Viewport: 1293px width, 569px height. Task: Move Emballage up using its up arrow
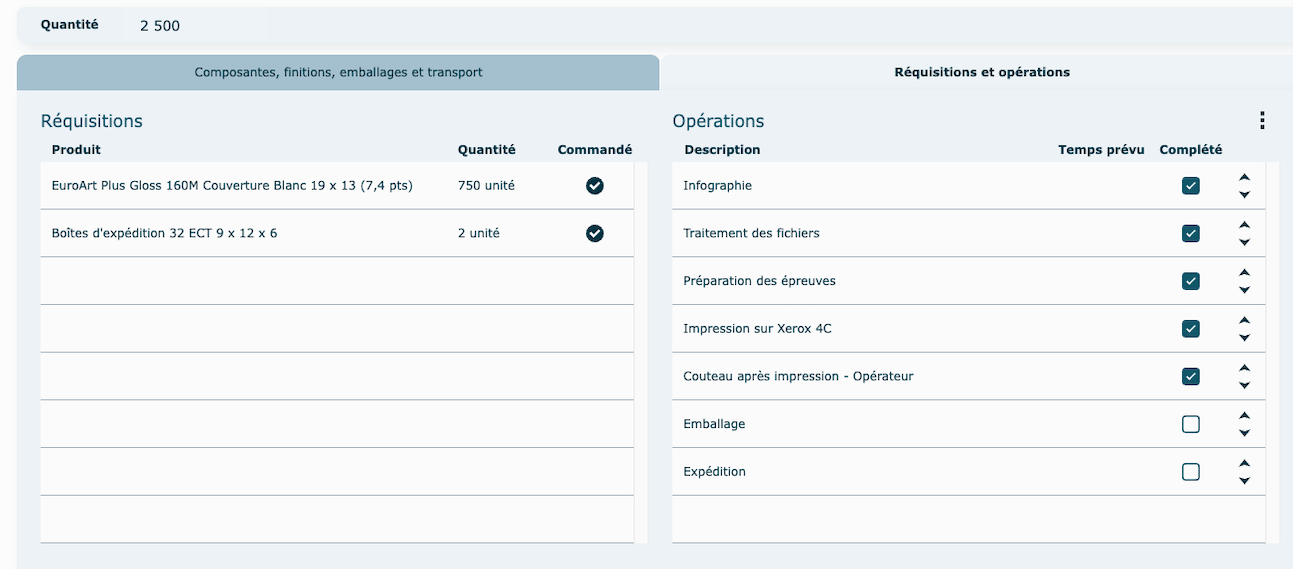[x=1244, y=415]
